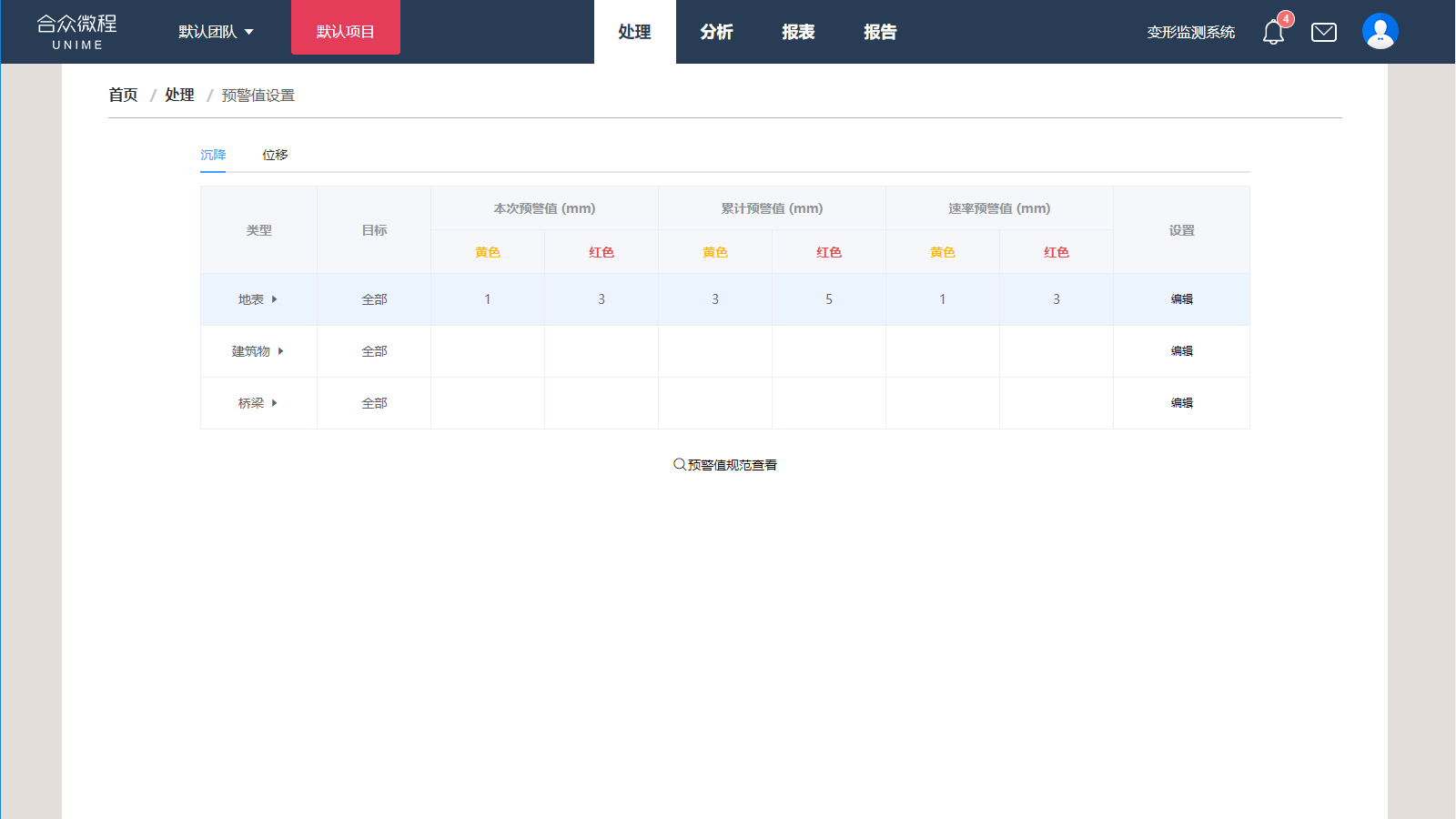Navigate to 首页 in breadcrumb

point(123,95)
